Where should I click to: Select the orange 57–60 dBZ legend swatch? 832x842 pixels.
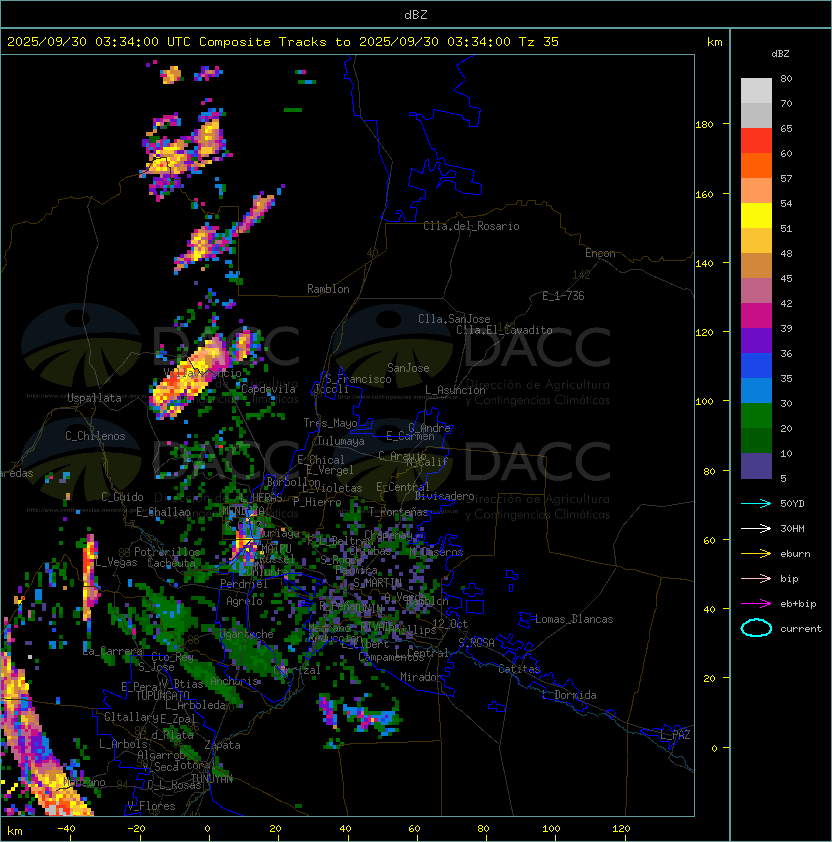(756, 165)
